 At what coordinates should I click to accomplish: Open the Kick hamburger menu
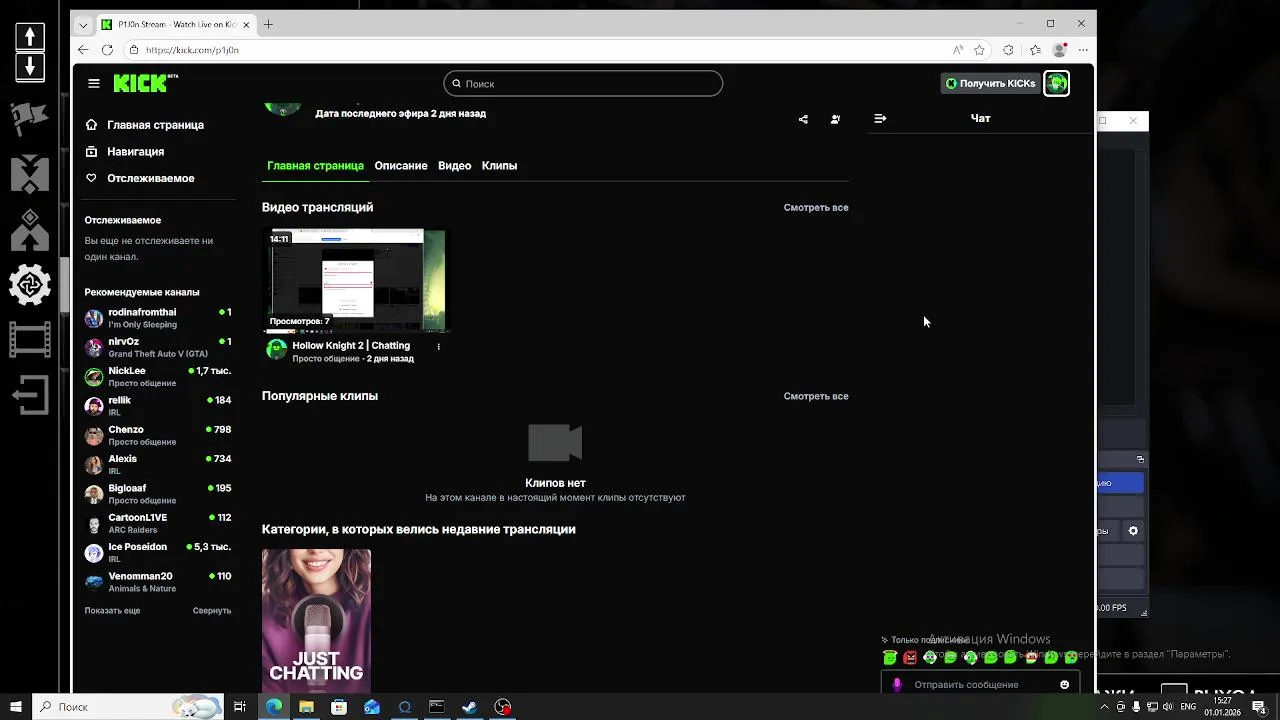(x=93, y=84)
